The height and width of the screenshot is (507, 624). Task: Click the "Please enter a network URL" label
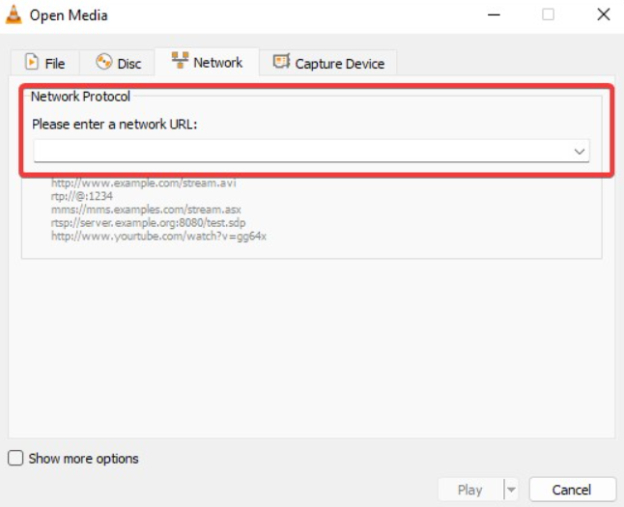pyautogui.click(x=115, y=124)
